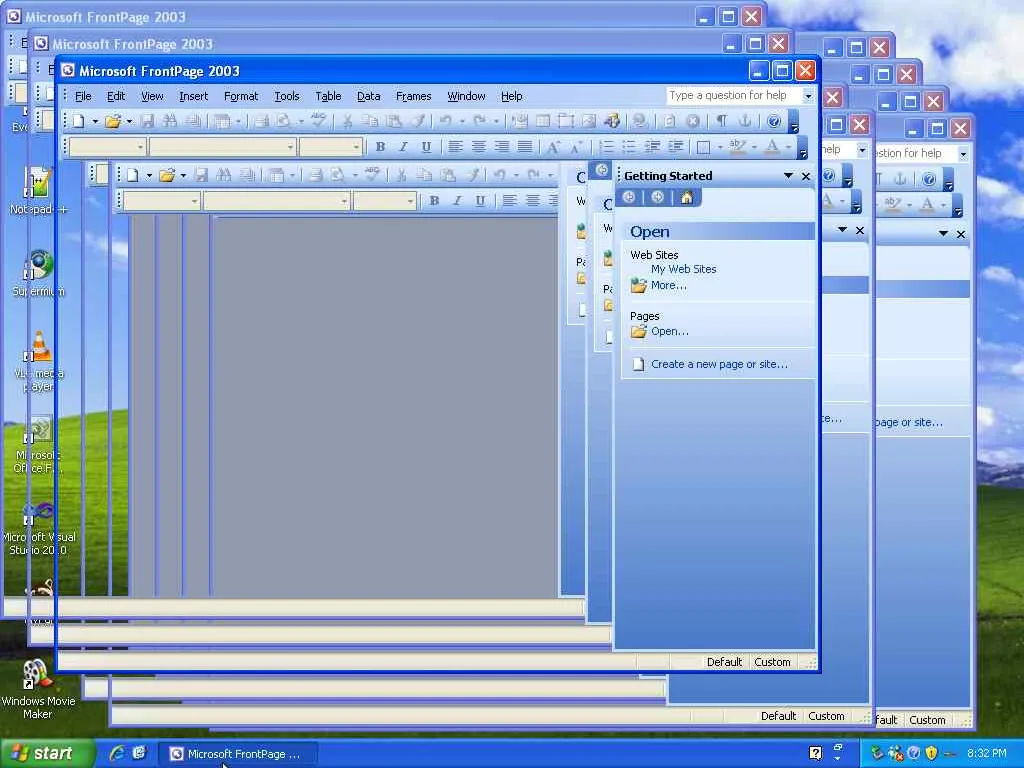Open Getting Started pane menu arrow
This screenshot has width=1024, height=768.
[x=788, y=176]
